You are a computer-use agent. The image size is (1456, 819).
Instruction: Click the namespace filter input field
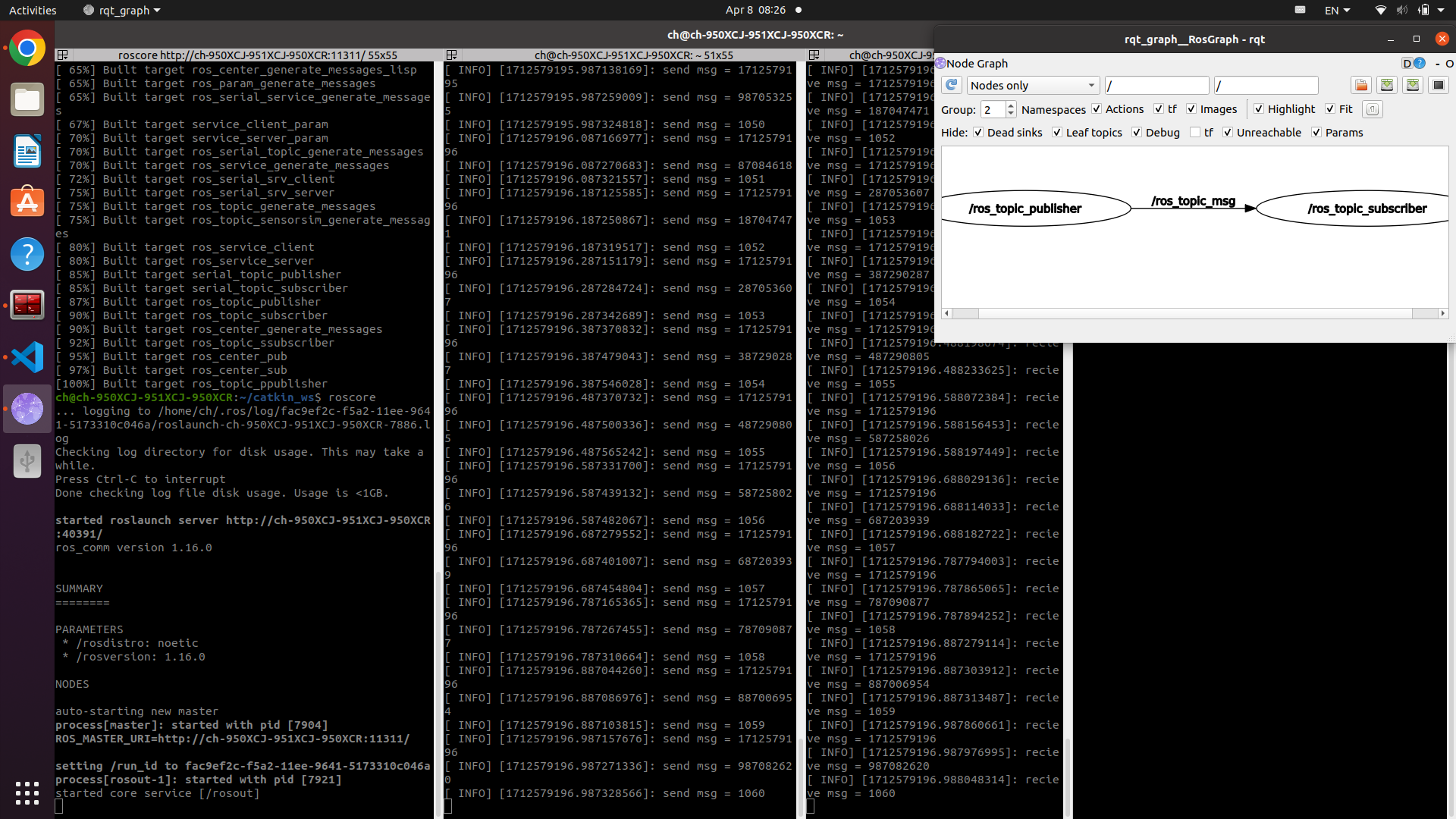1156,86
